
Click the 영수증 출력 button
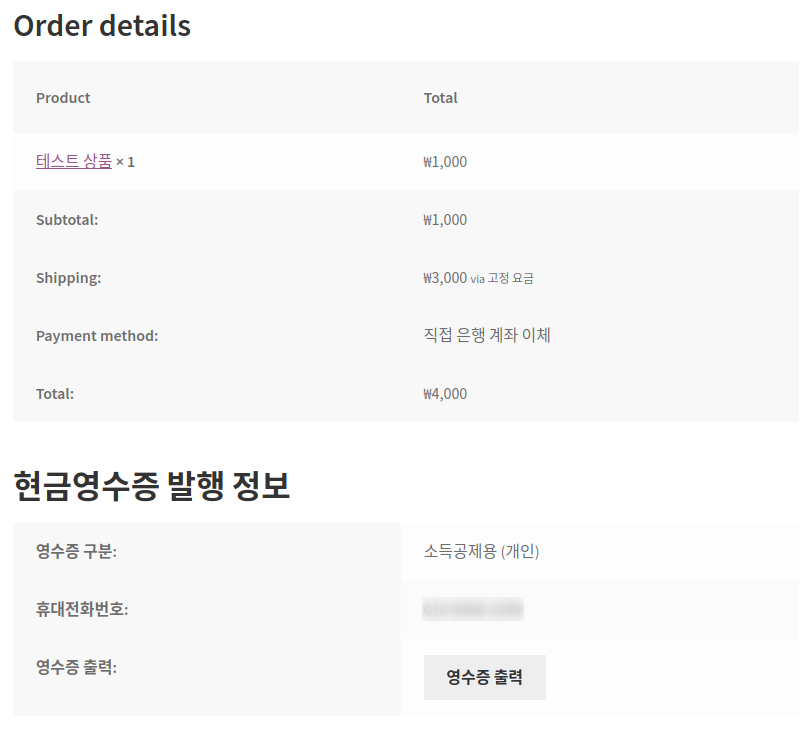point(484,677)
